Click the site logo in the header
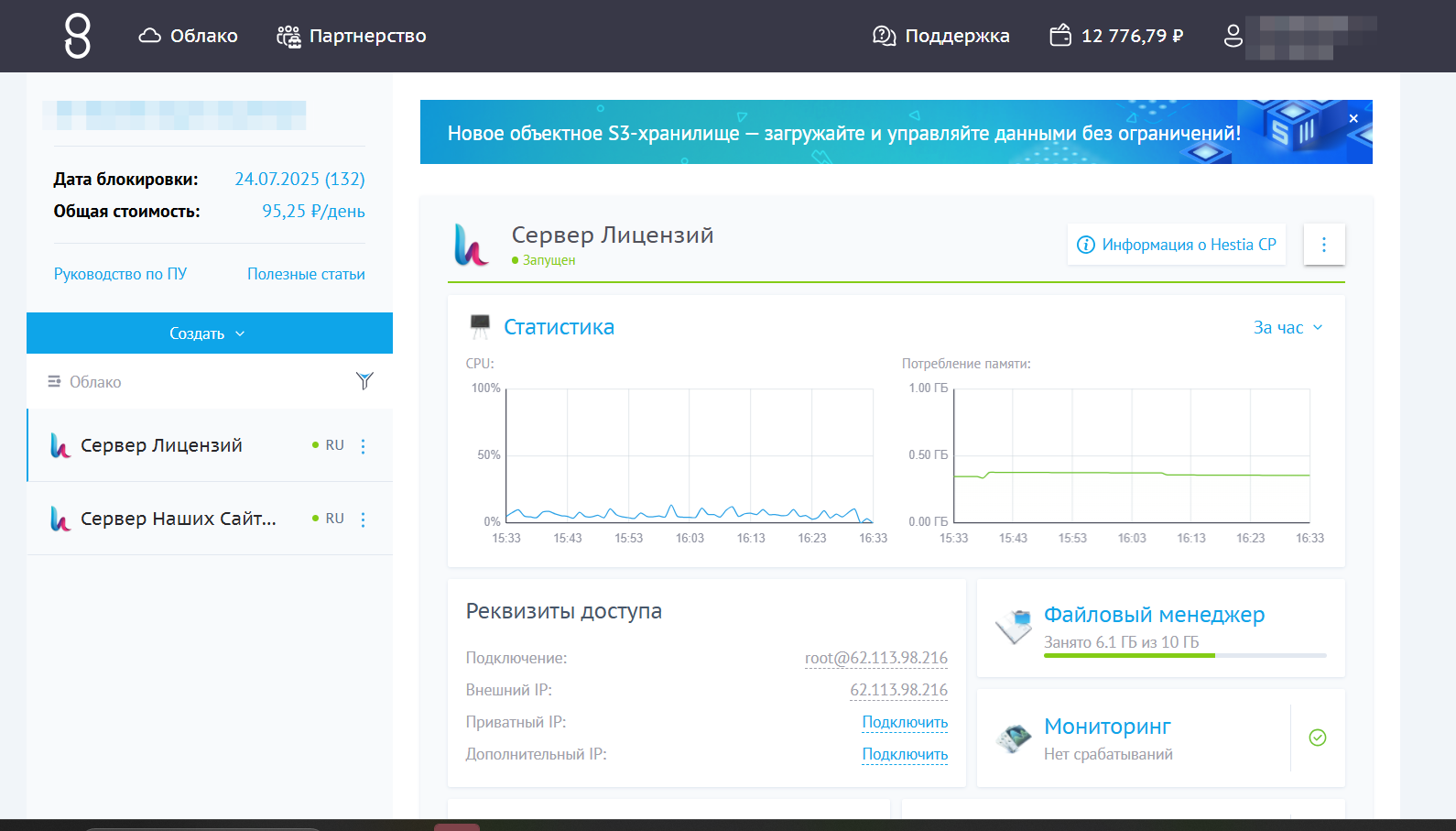Screen dimensions: 1456x831 (x=78, y=36)
